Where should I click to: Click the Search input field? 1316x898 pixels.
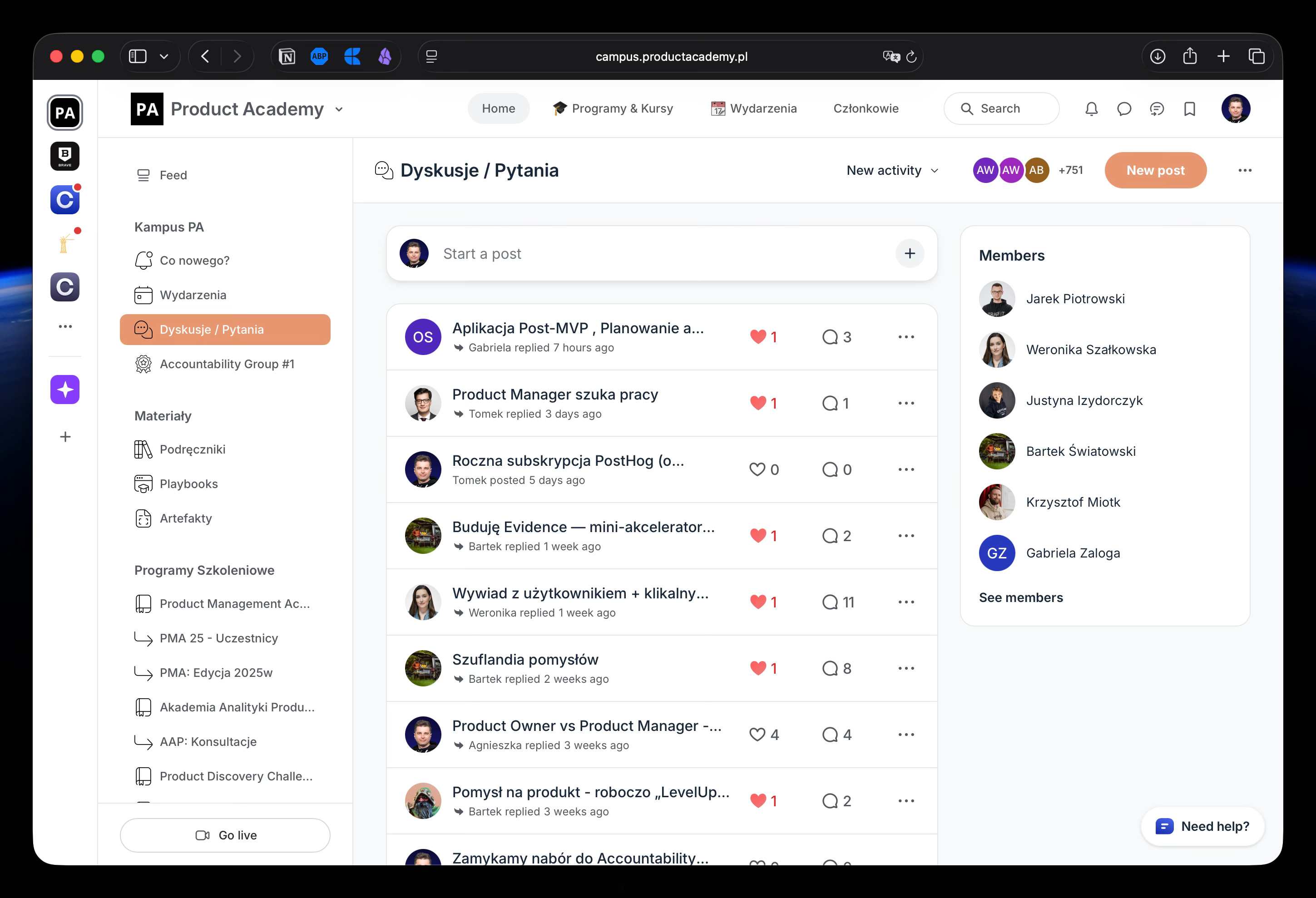click(x=1001, y=109)
